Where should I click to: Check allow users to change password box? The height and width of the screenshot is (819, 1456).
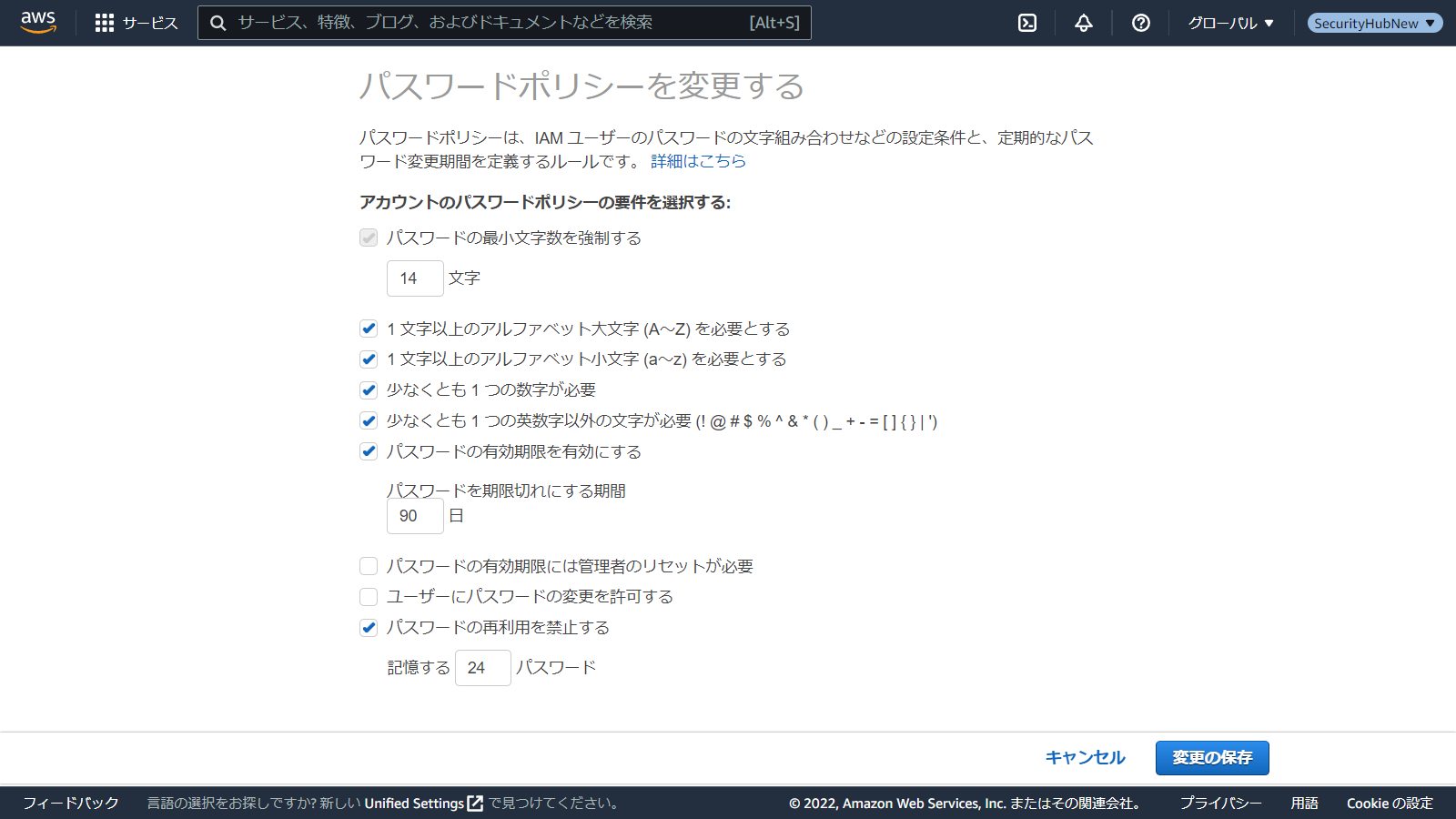point(369,597)
